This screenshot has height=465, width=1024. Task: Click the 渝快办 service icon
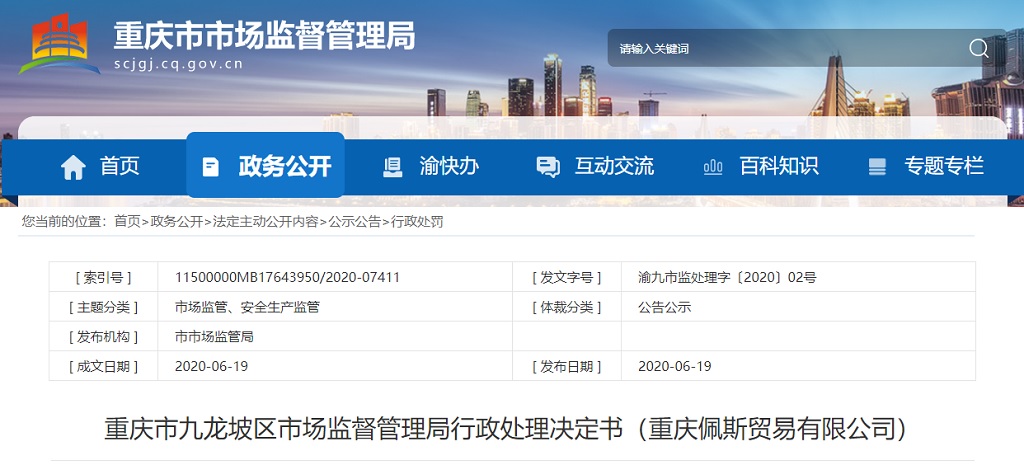(393, 167)
